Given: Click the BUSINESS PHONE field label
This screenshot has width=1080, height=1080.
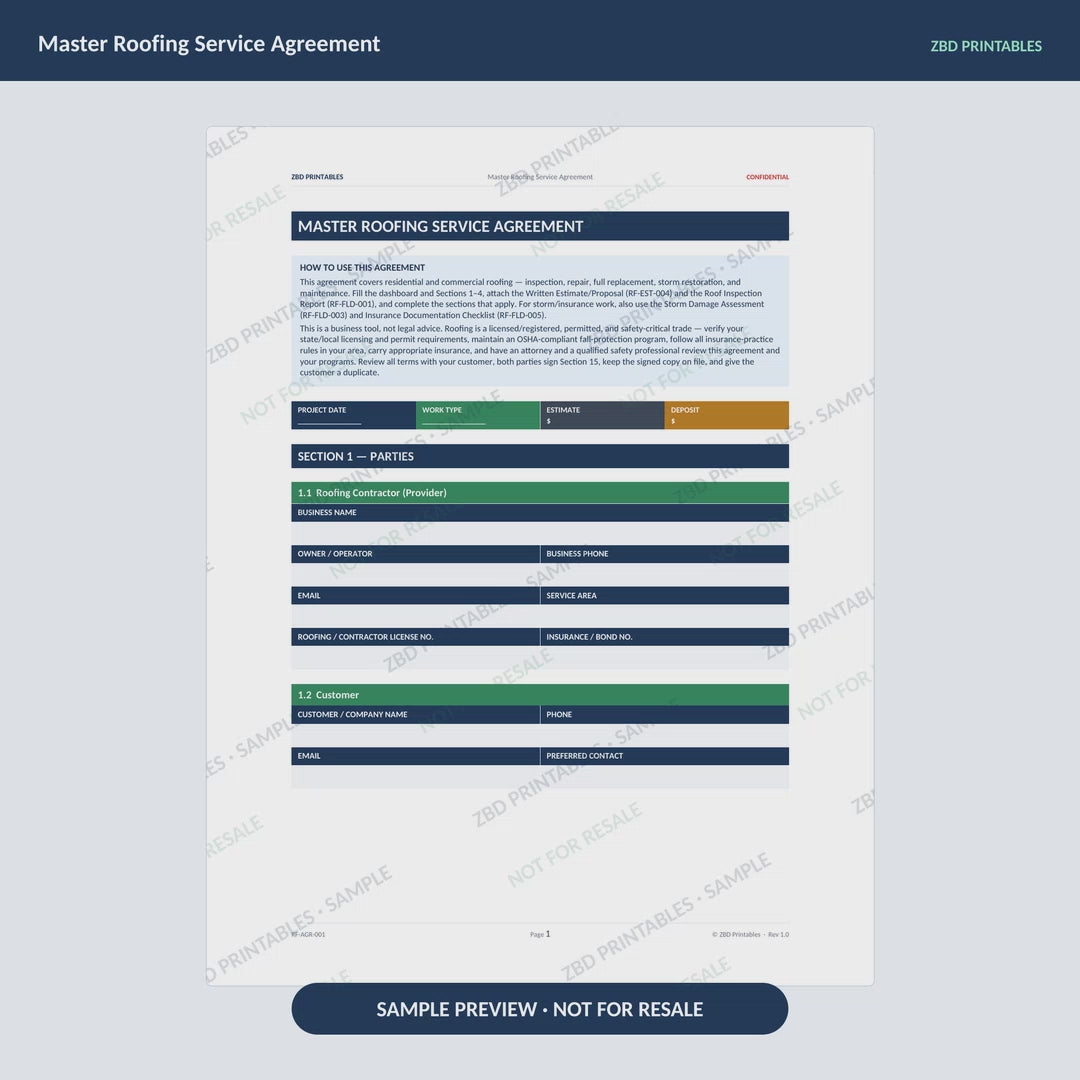Looking at the screenshot, I should 577,554.
